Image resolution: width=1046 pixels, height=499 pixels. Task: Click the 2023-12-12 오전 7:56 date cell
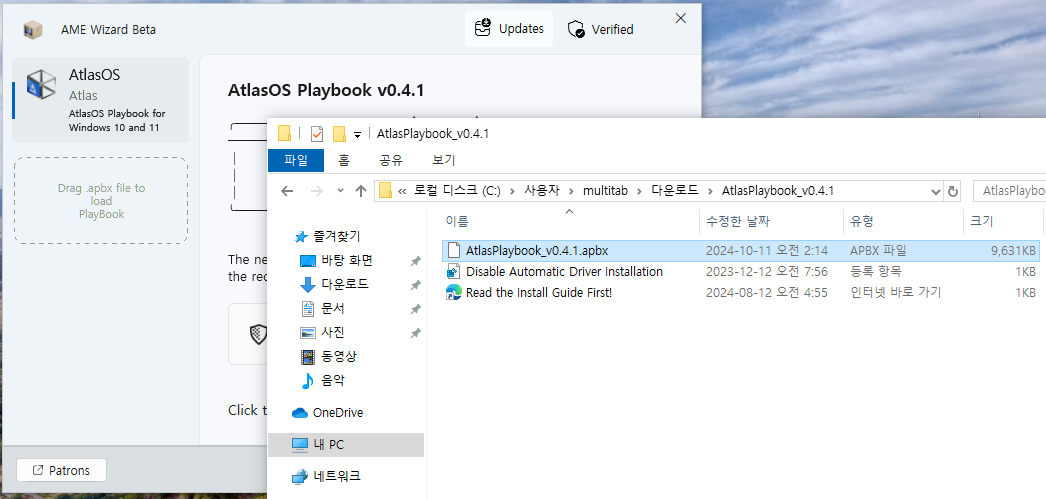[x=766, y=272]
